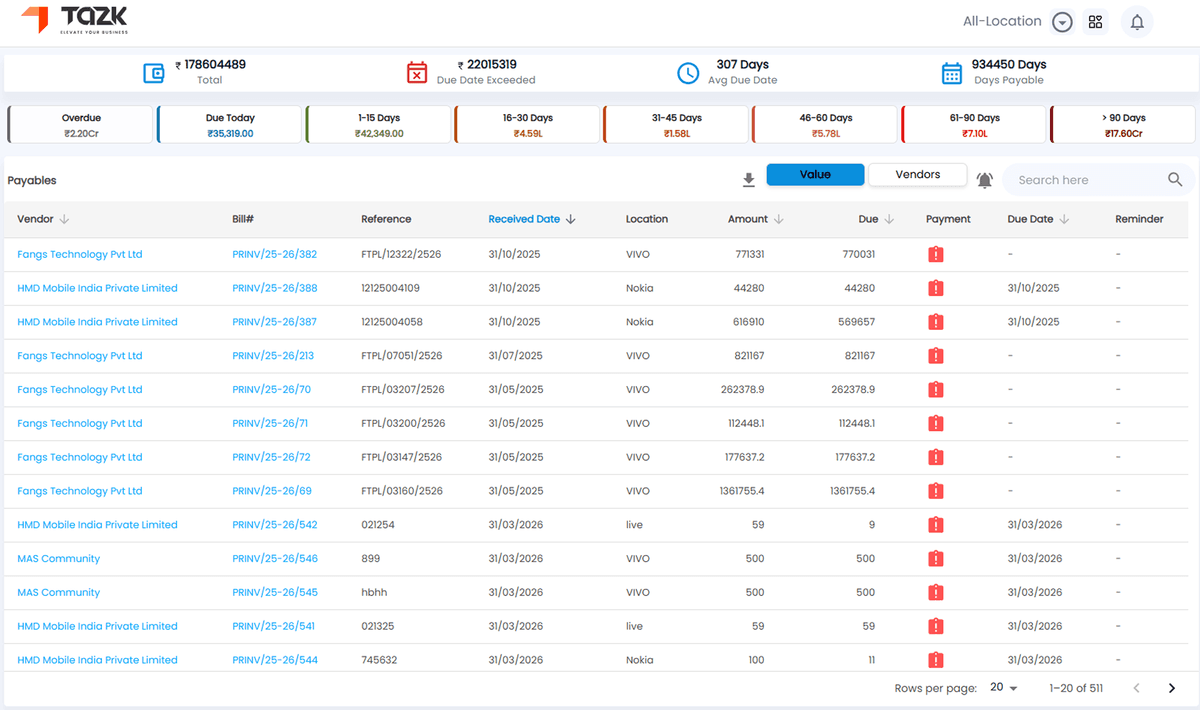Click the All-Location label
Screen dimensions: 1200x710
pyautogui.click(x=1002, y=21)
